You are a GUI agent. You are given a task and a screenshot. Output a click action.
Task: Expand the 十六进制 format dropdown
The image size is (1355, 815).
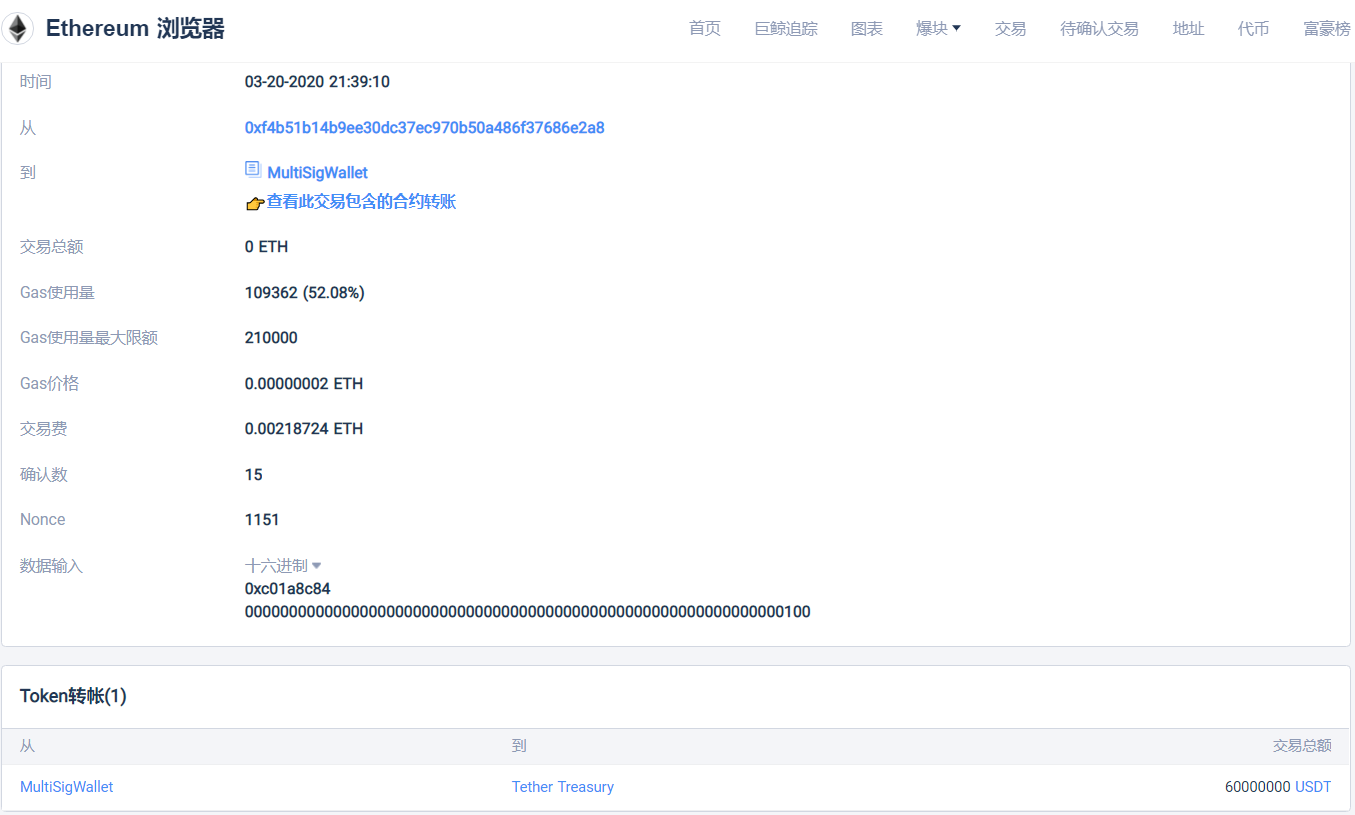click(x=283, y=566)
